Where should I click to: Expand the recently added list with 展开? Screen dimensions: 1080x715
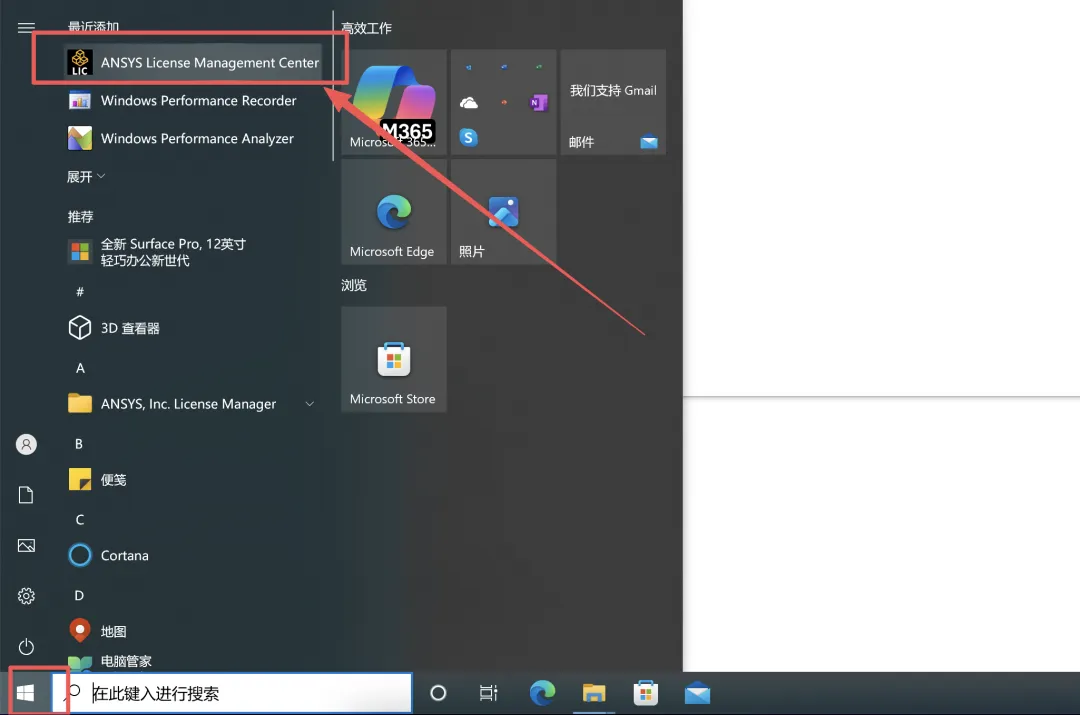86,177
